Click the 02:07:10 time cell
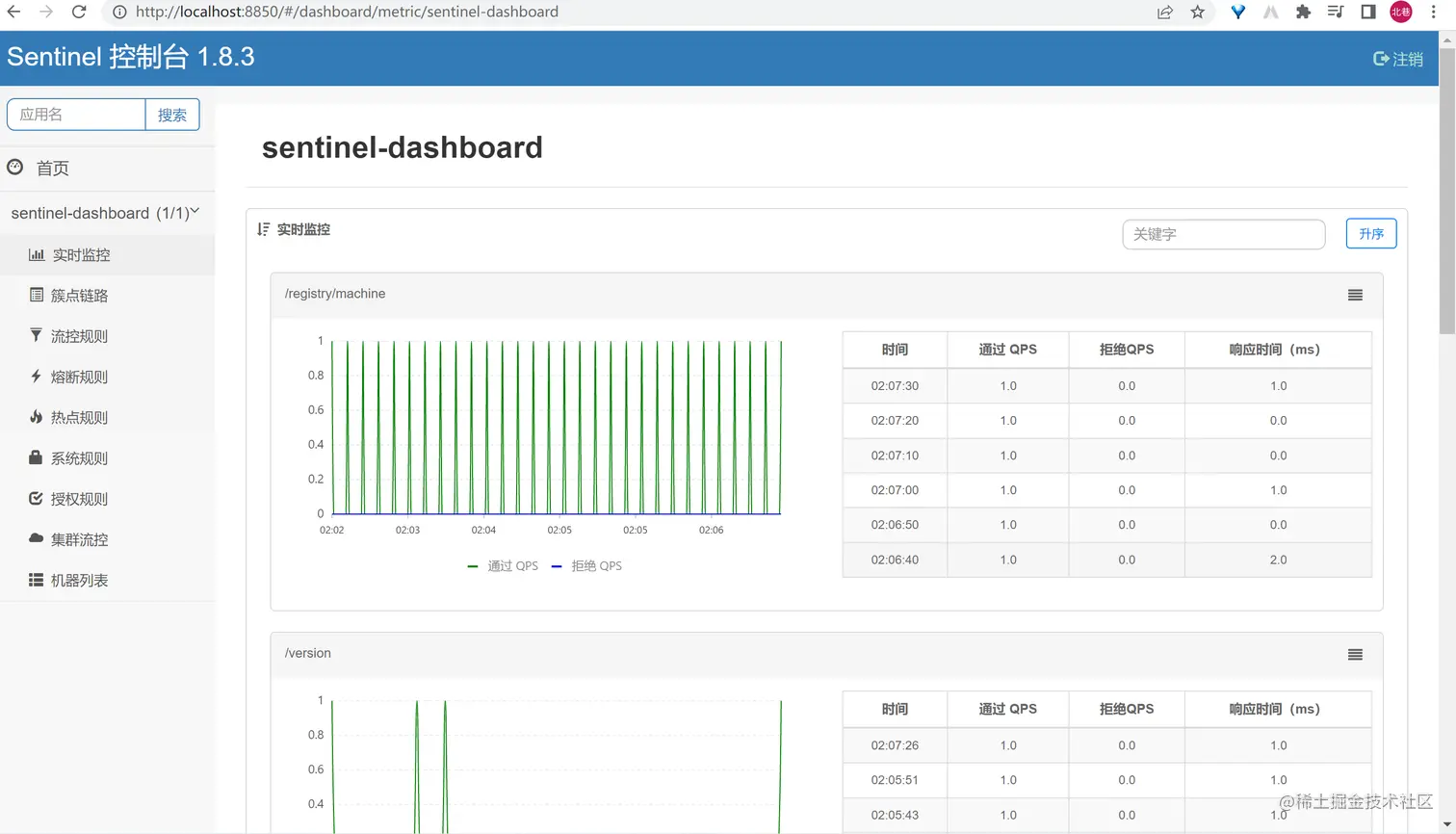The height and width of the screenshot is (834, 1456). [x=895, y=456]
